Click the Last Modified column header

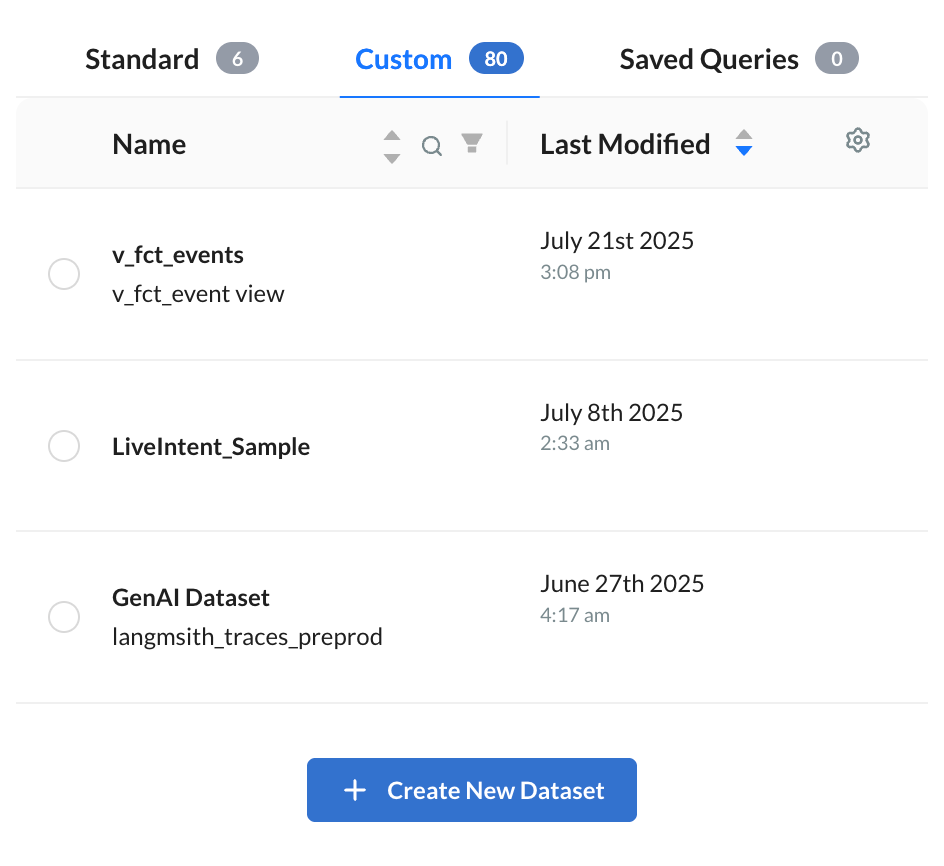click(x=625, y=144)
